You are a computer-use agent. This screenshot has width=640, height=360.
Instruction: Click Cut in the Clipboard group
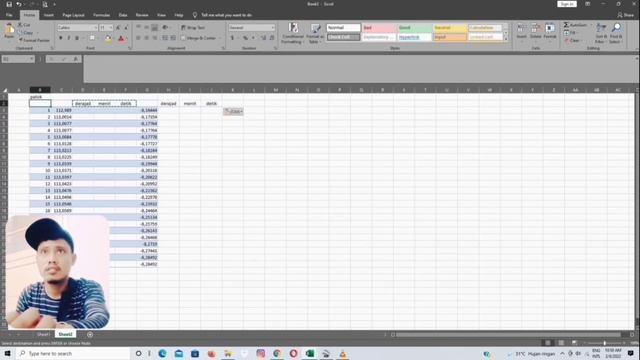point(24,25)
